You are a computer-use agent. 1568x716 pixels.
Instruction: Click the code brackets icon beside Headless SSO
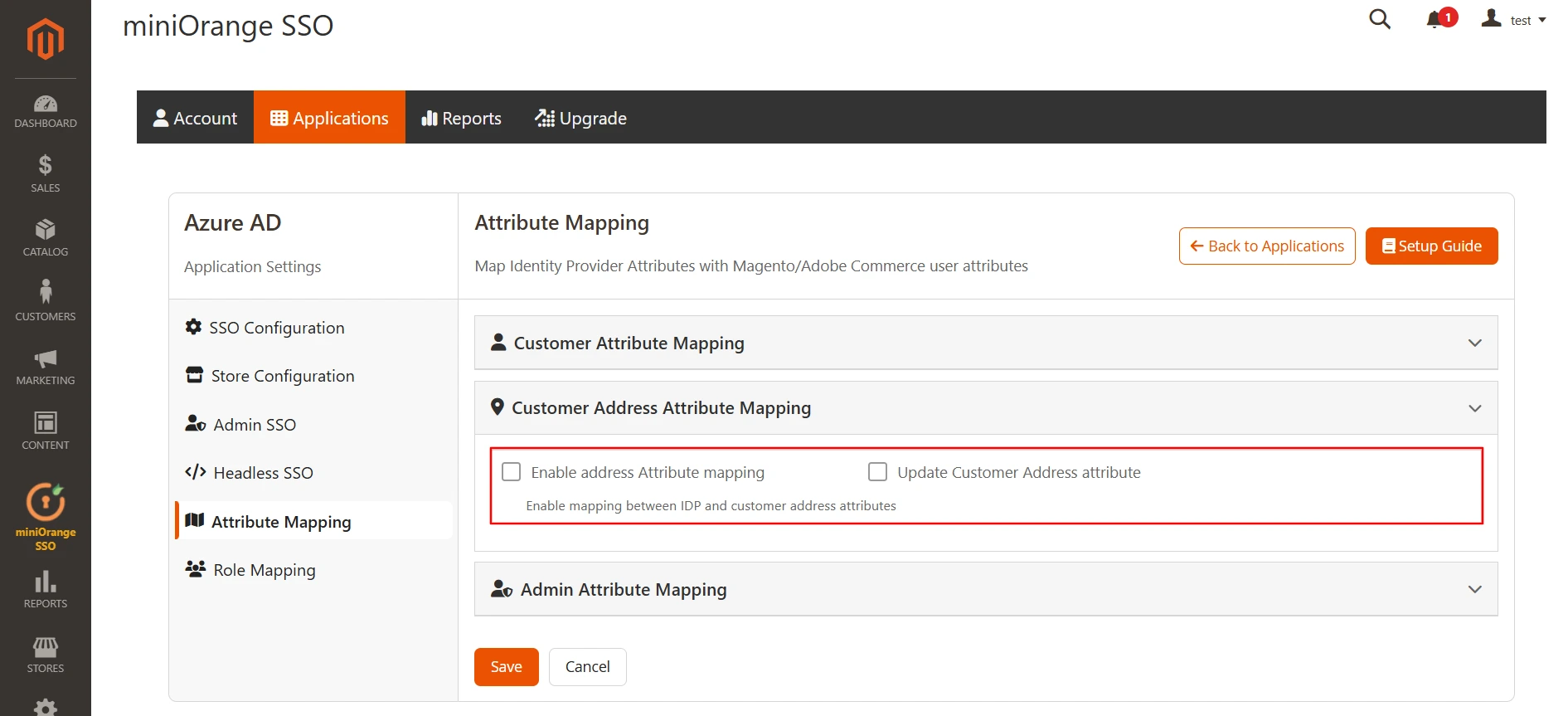[x=195, y=472]
